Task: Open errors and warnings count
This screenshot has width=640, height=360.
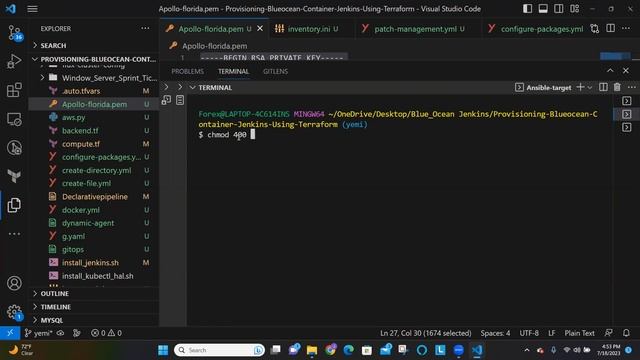Action: click(106, 333)
